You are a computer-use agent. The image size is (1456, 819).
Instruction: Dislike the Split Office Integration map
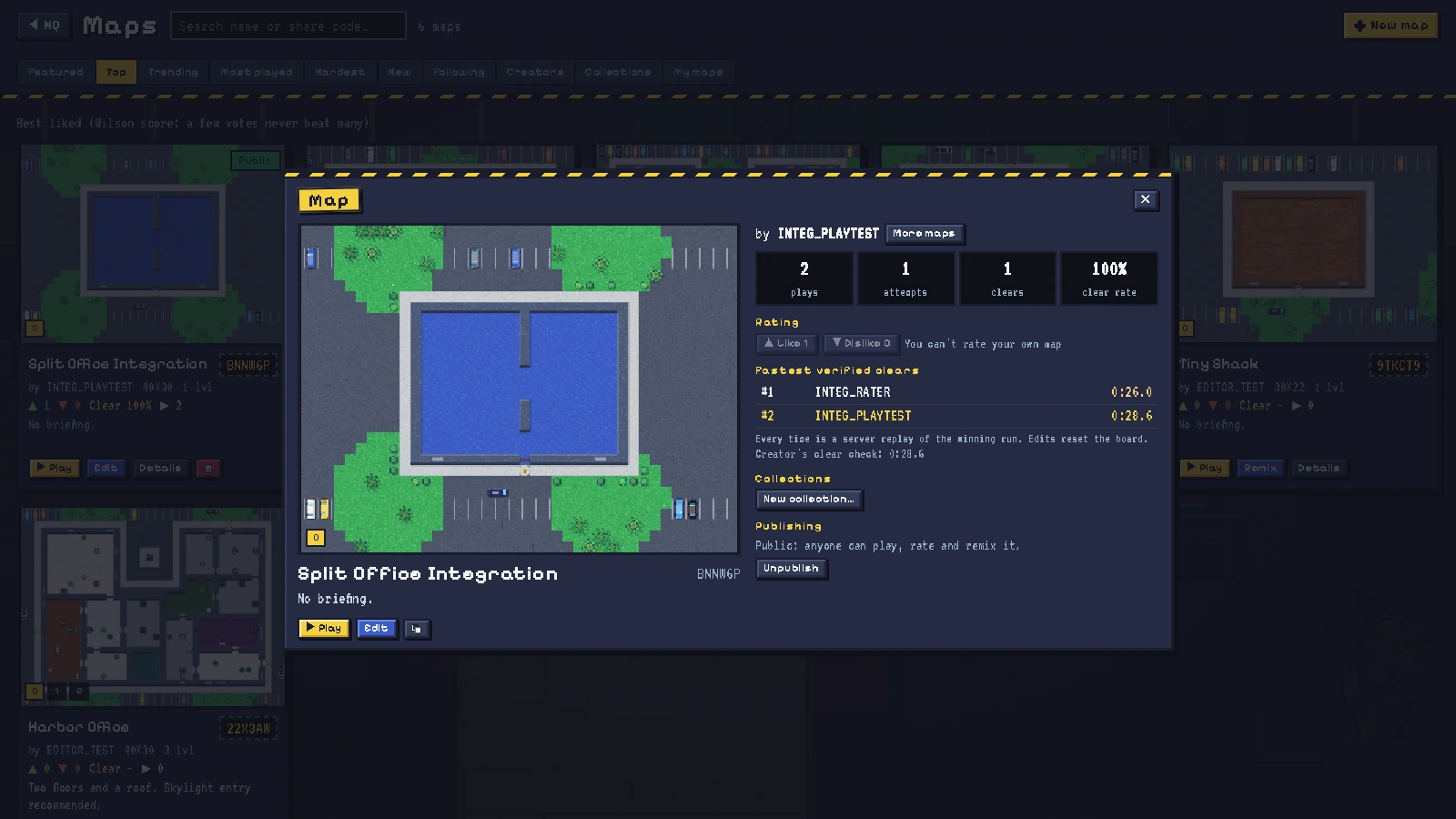click(x=861, y=343)
